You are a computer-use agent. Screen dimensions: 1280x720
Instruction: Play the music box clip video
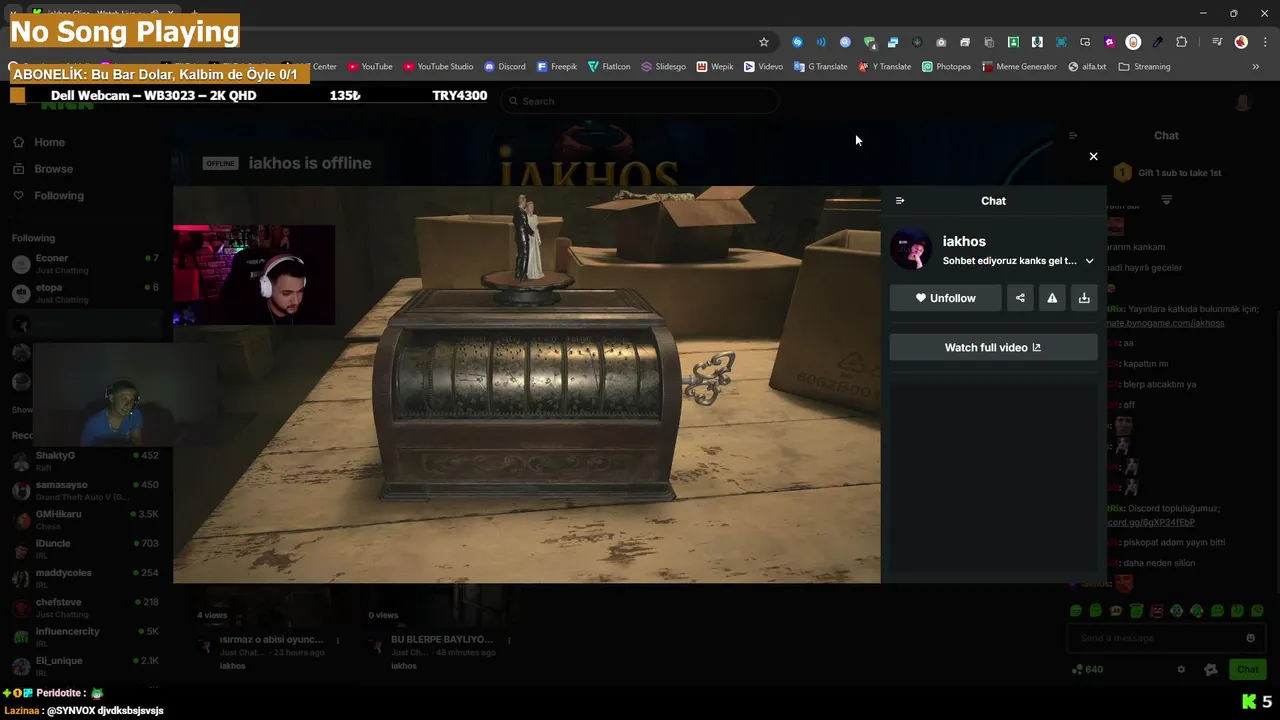coord(526,384)
